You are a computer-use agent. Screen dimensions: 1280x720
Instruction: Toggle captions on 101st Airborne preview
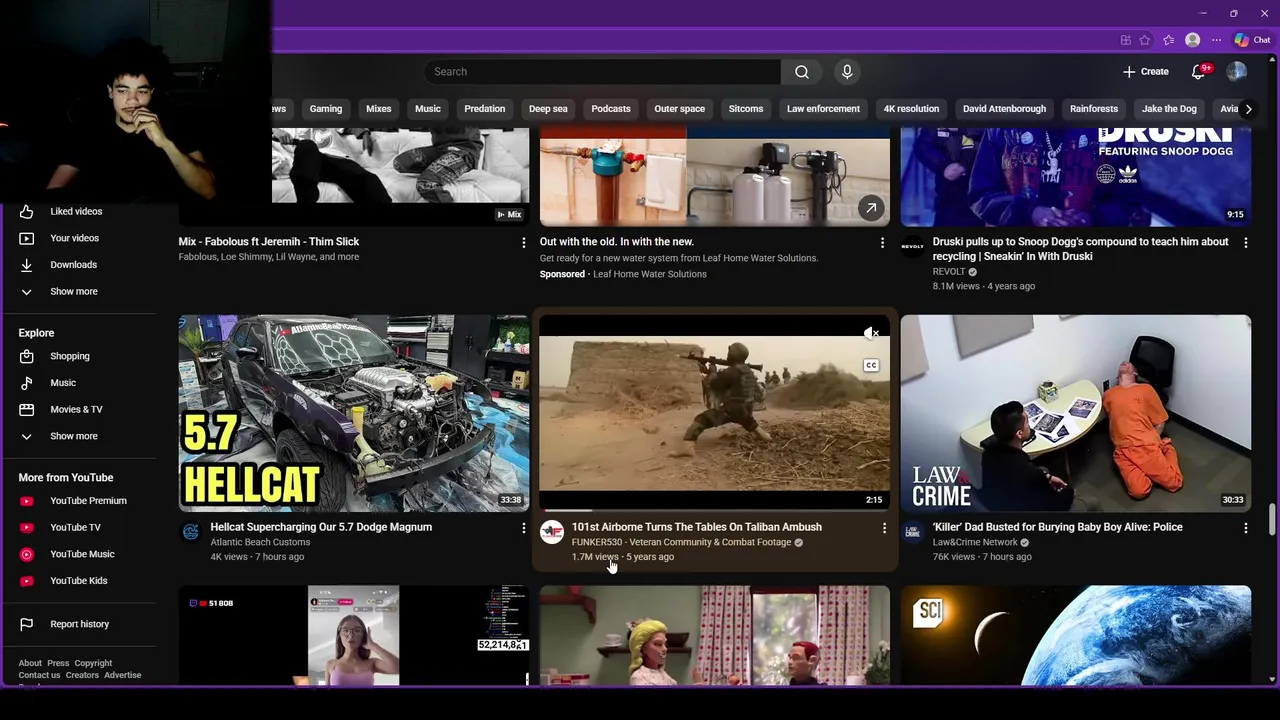click(x=871, y=366)
